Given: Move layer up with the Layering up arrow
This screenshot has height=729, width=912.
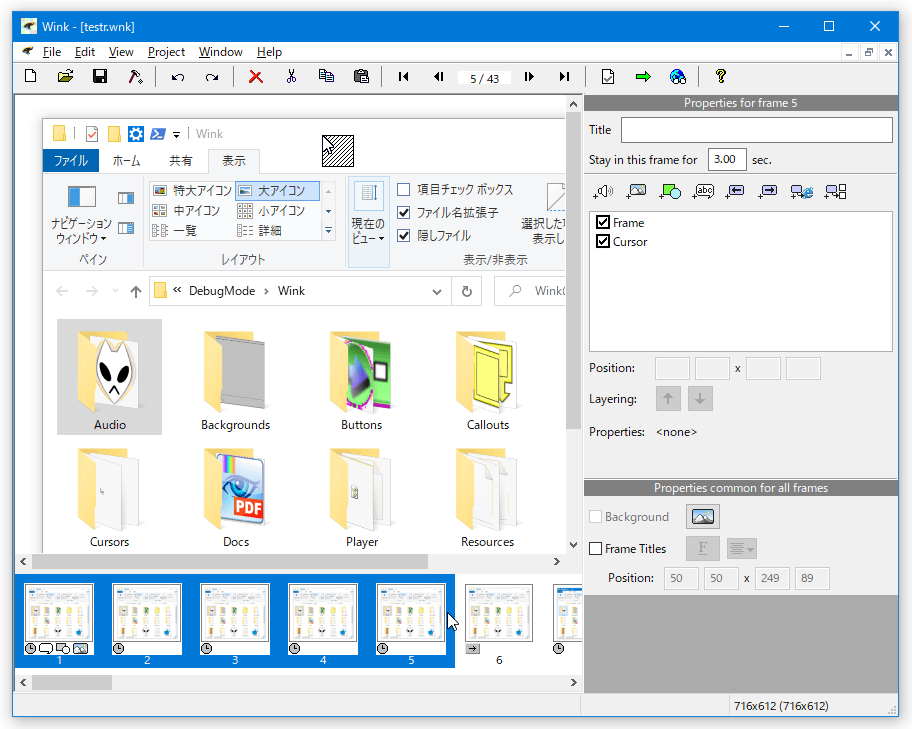Looking at the screenshot, I should pyautogui.click(x=668, y=399).
